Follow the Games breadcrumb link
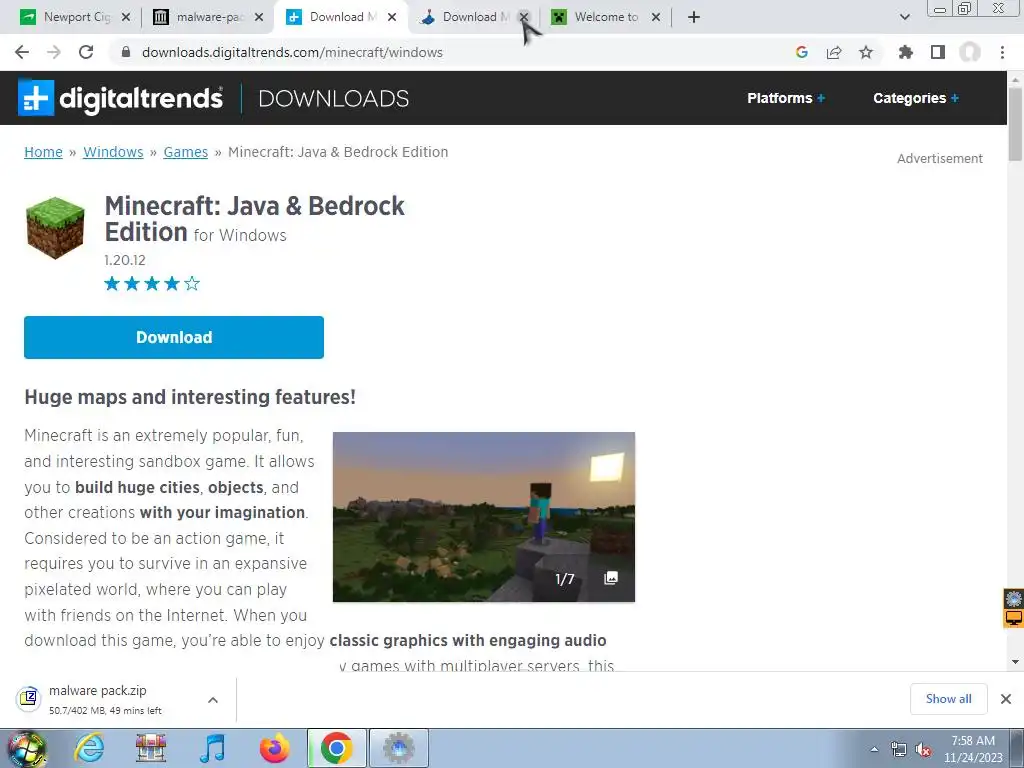The image size is (1024, 768). [185, 152]
